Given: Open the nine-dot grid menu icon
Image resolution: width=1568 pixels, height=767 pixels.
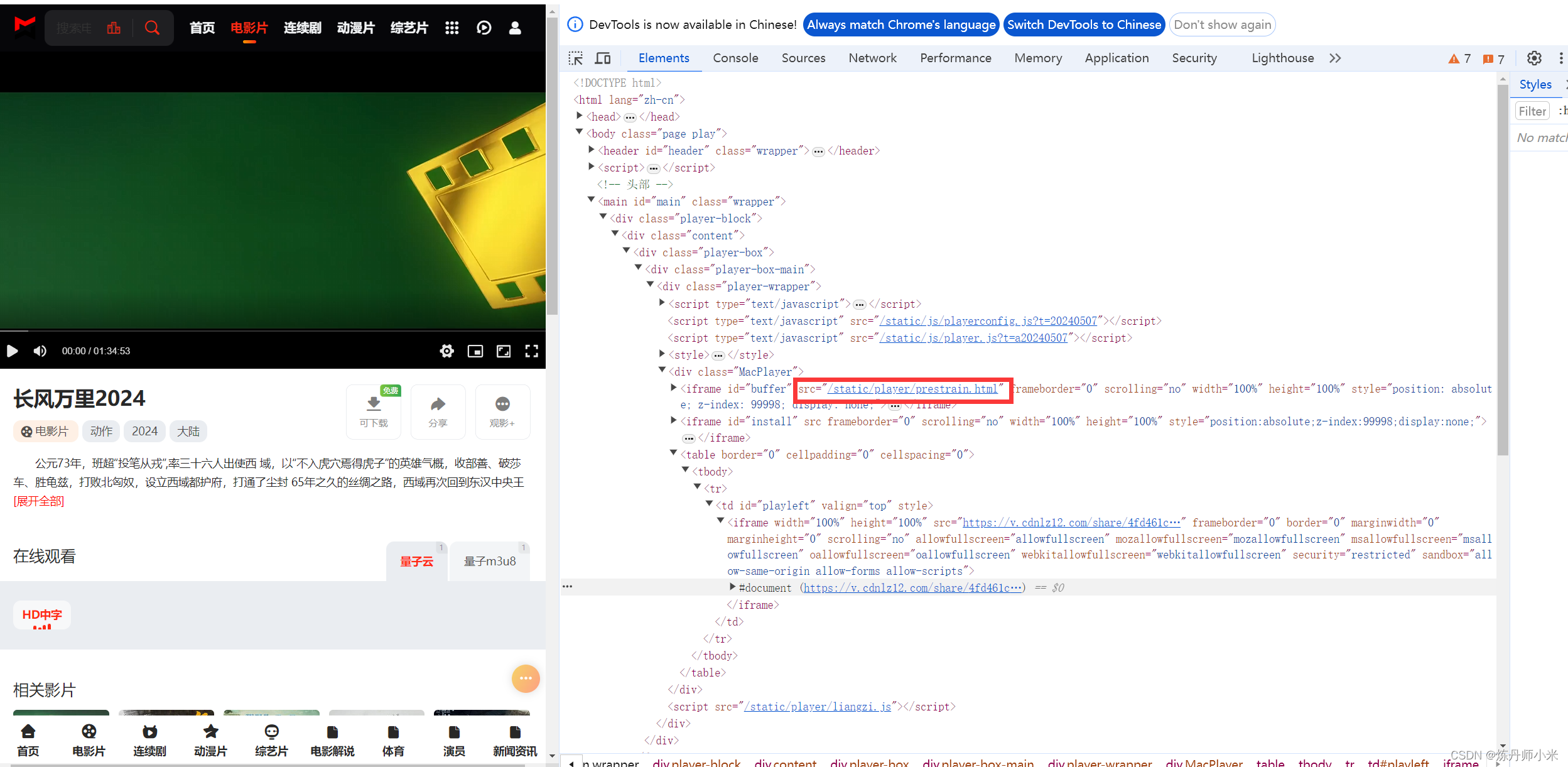Looking at the screenshot, I should [x=451, y=28].
